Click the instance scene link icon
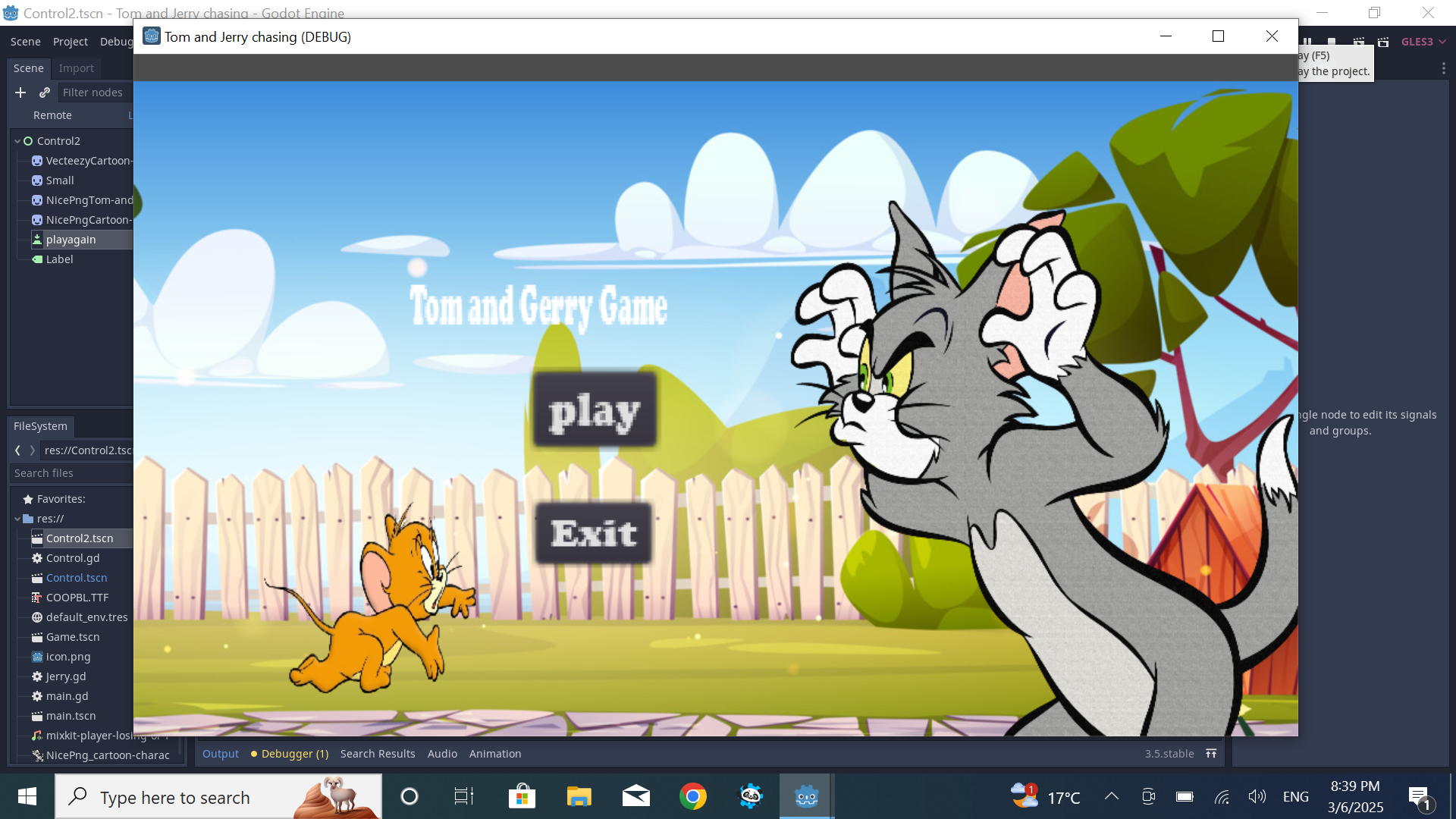Screen dimensions: 1456x819 tap(45, 93)
